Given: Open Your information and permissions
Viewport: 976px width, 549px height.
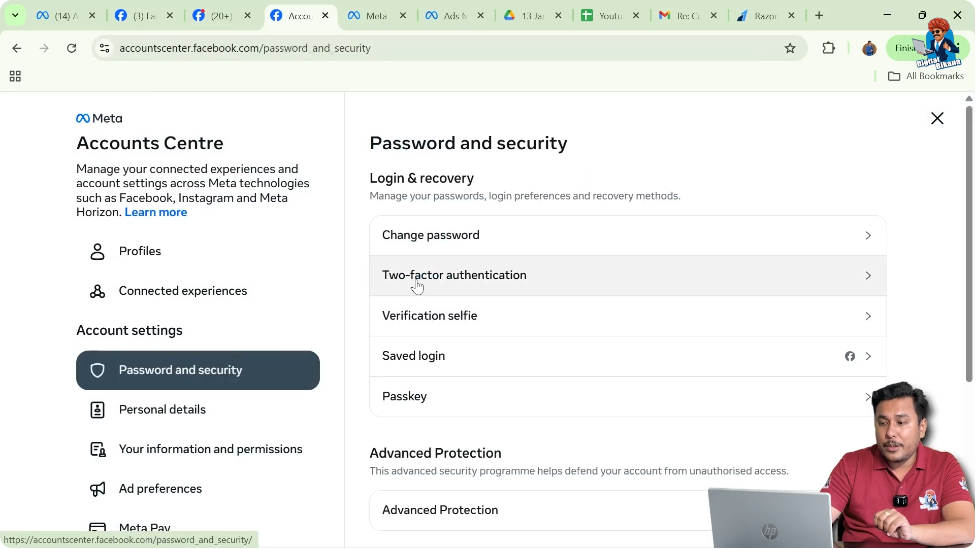Looking at the screenshot, I should [x=198, y=449].
